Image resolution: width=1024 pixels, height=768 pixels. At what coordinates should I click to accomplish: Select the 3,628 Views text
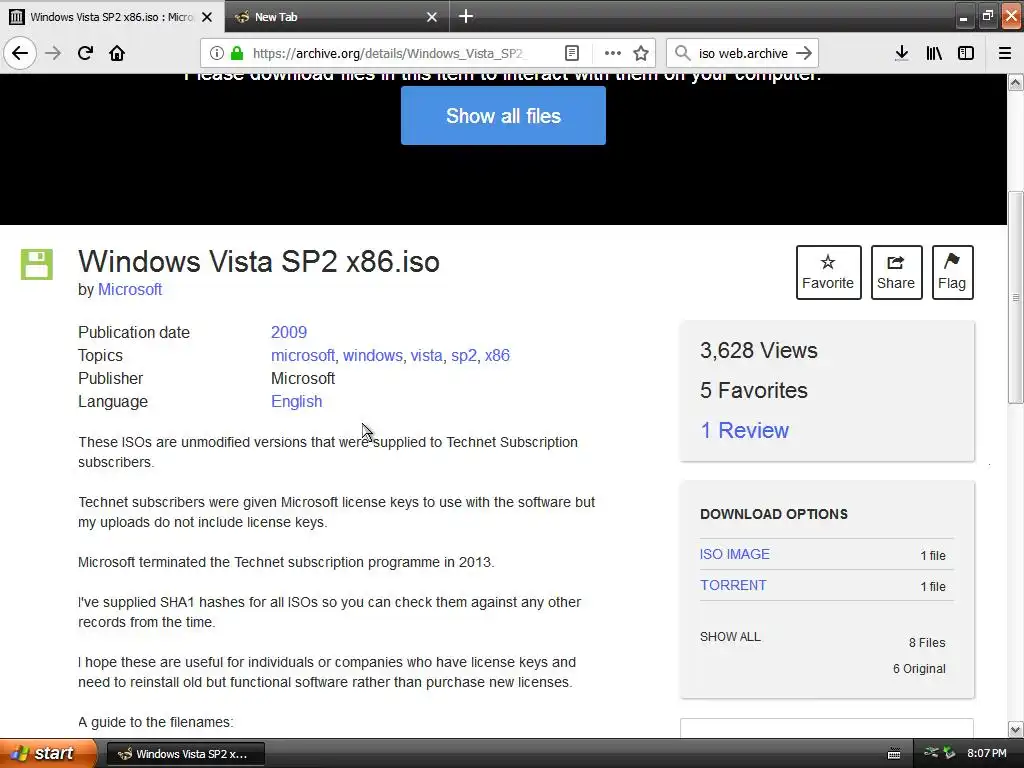coord(758,351)
